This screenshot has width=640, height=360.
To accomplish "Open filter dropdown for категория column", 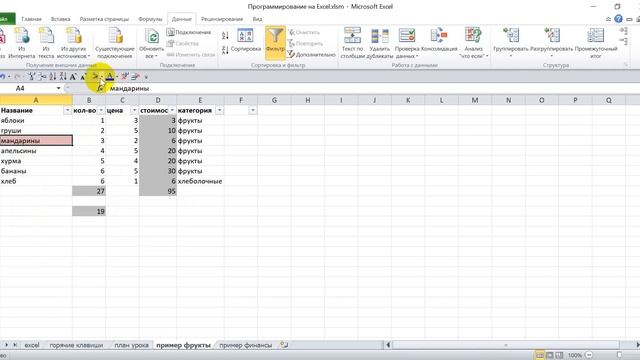I will [x=220, y=110].
